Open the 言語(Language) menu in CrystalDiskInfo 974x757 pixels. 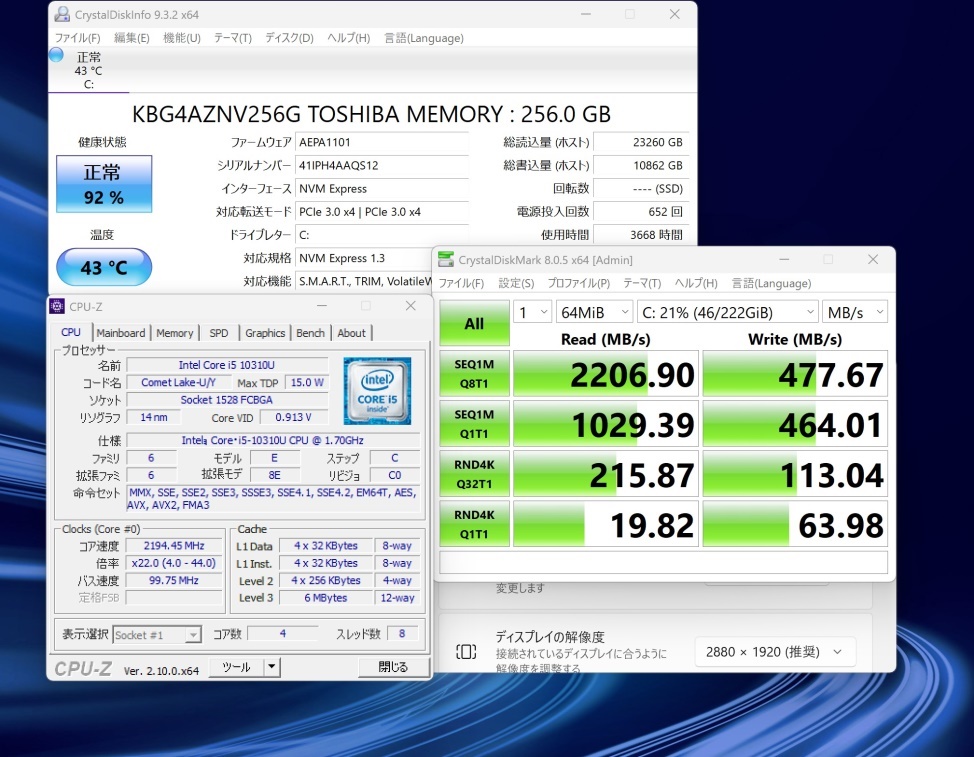point(424,38)
